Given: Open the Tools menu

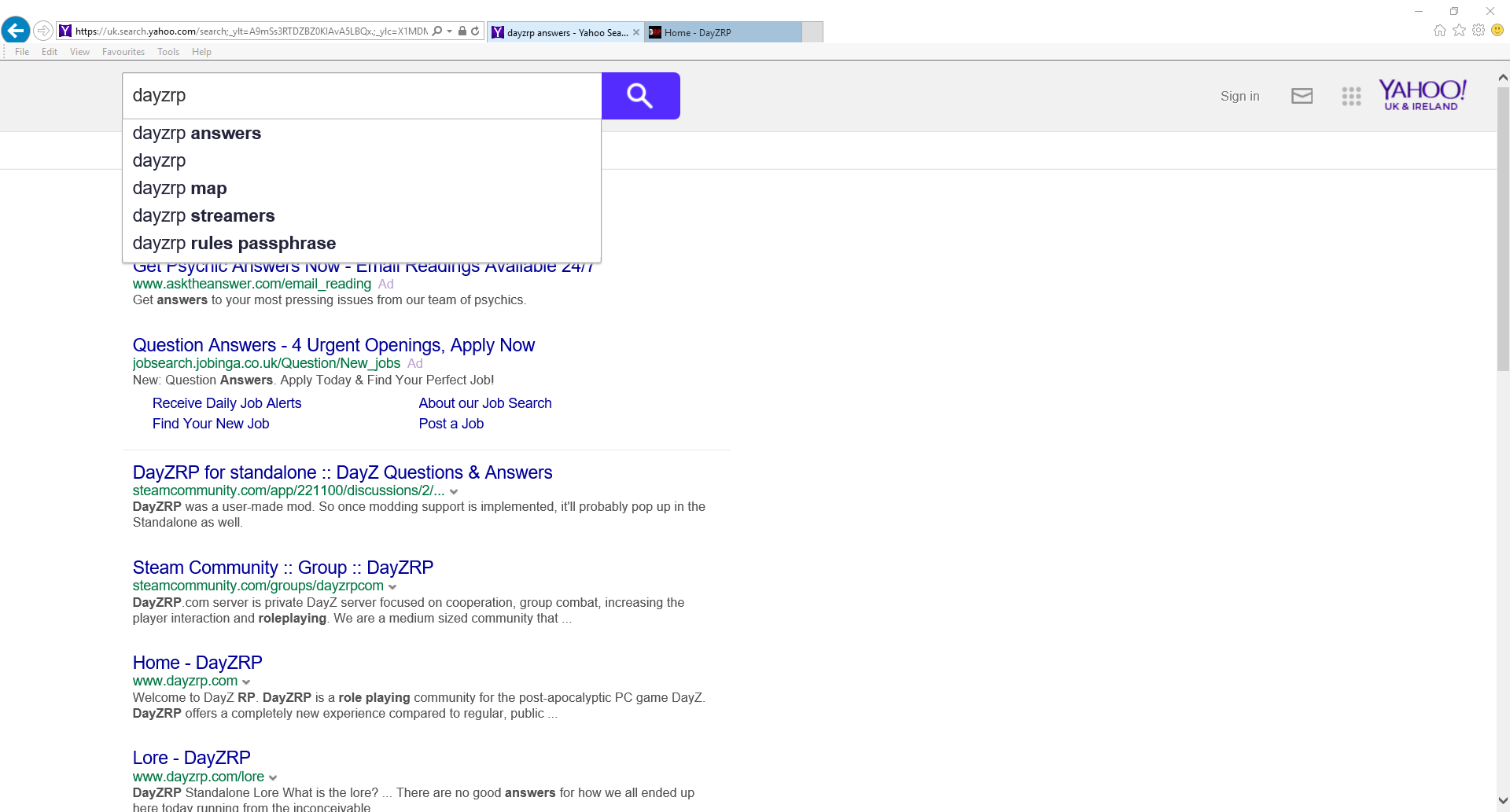Looking at the screenshot, I should 168,52.
